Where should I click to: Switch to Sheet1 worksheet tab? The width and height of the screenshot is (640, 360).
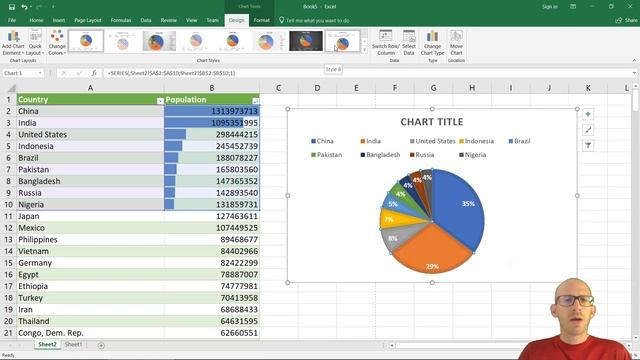tap(73, 344)
